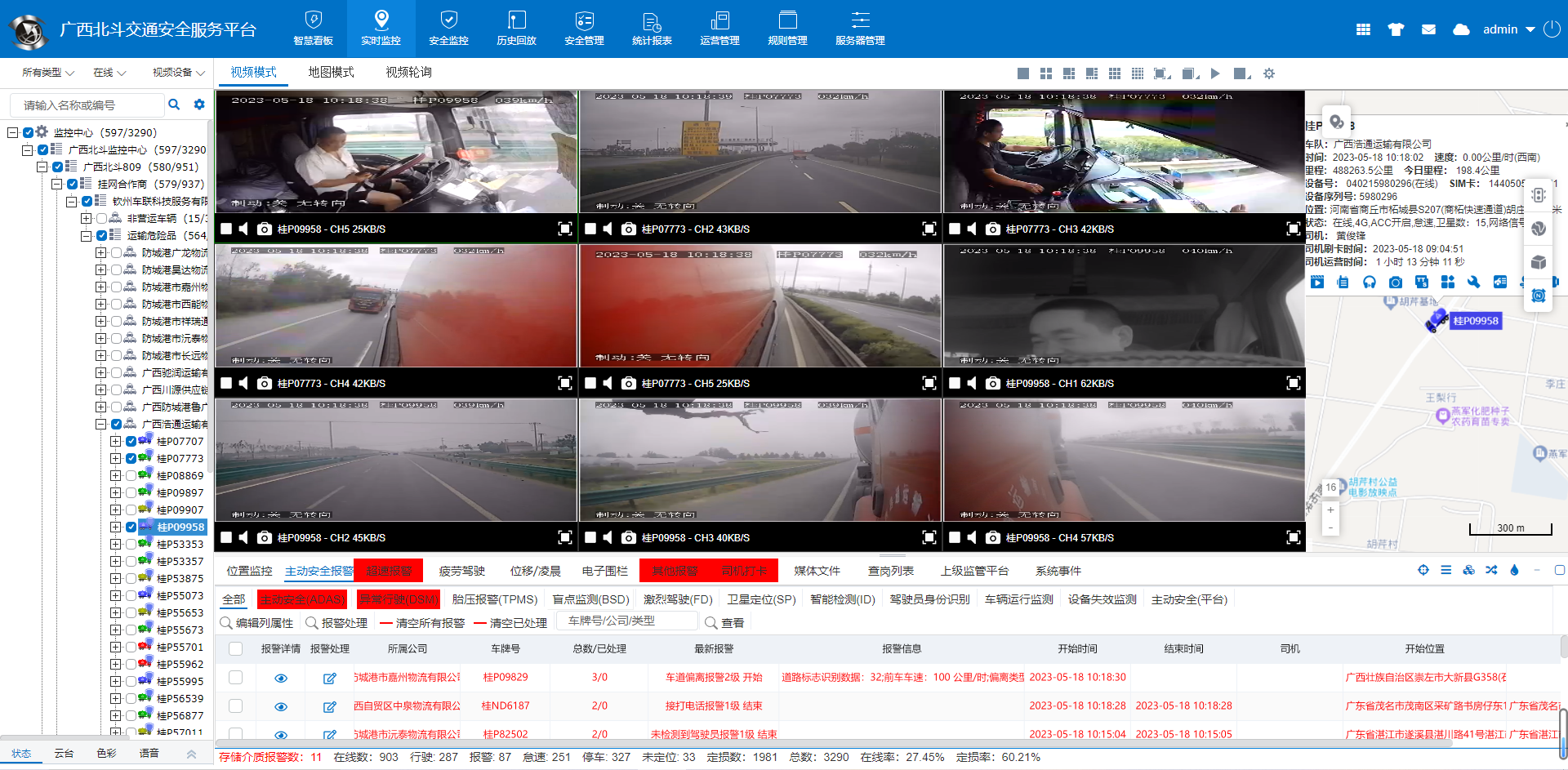This screenshot has width=1568, height=770.
Task: Fullscreen the 桂P07773 - CH3 video
Action: pyautogui.click(x=1294, y=229)
